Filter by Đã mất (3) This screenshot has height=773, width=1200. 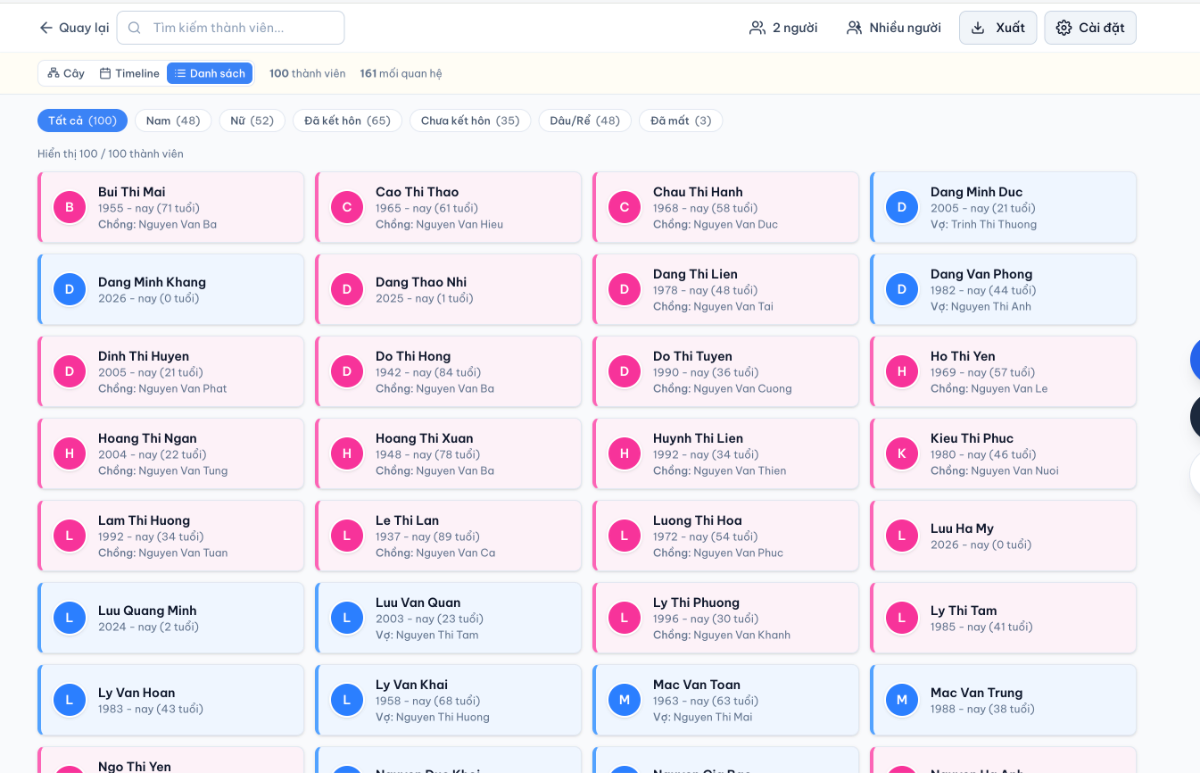681,121
